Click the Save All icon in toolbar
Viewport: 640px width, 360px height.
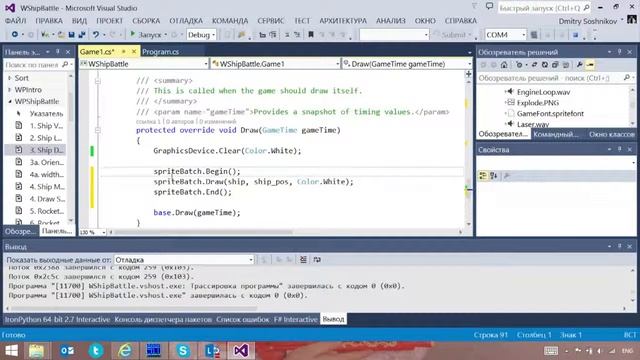coord(82,35)
